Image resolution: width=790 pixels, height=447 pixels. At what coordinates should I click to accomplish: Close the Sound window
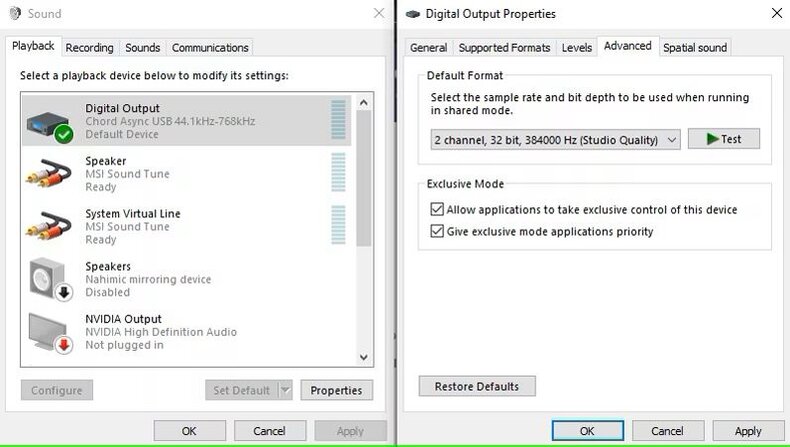(379, 14)
